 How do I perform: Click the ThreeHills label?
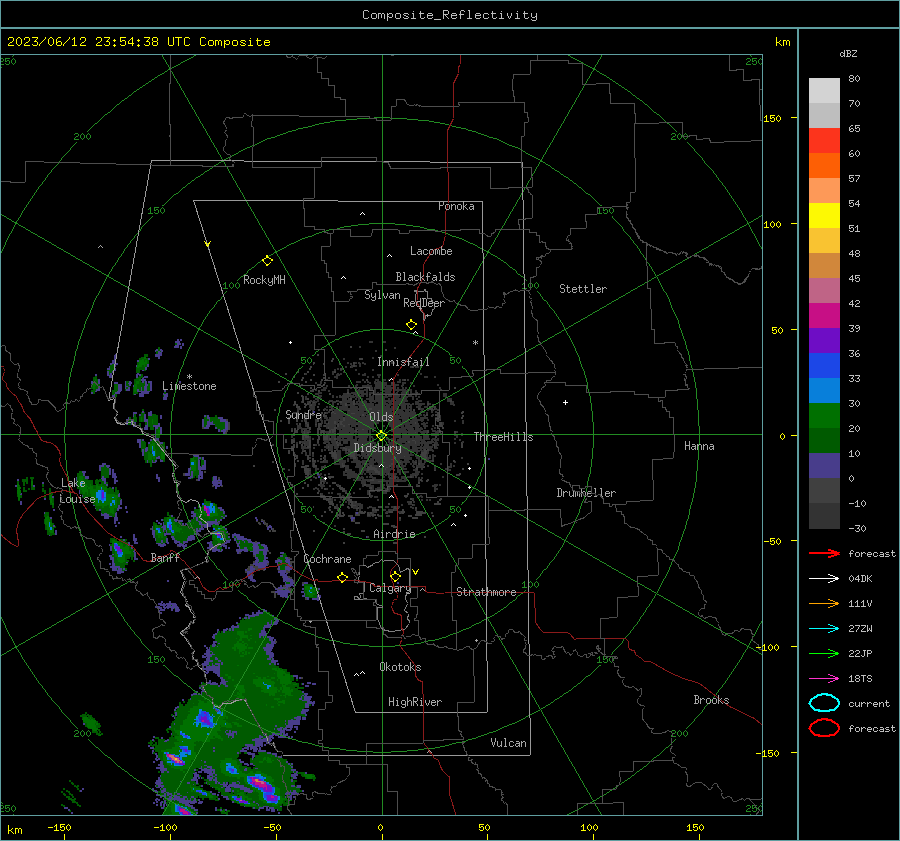click(x=503, y=437)
